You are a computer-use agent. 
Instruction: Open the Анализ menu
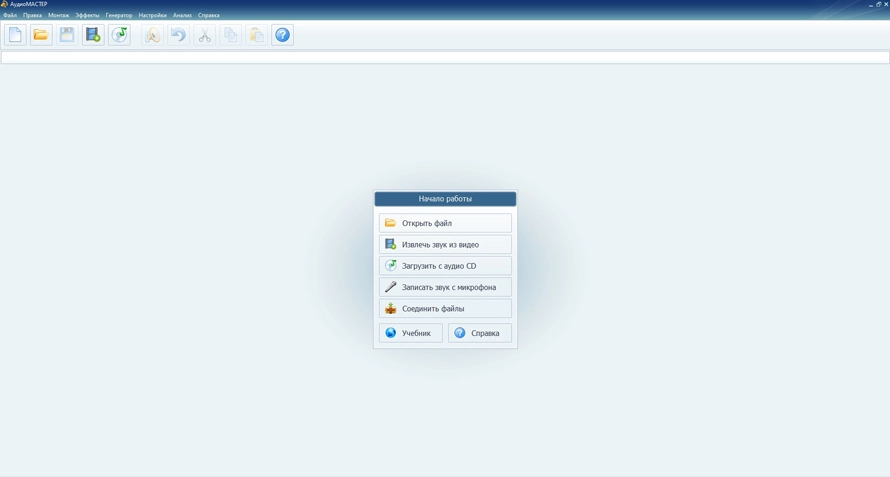[x=182, y=15]
